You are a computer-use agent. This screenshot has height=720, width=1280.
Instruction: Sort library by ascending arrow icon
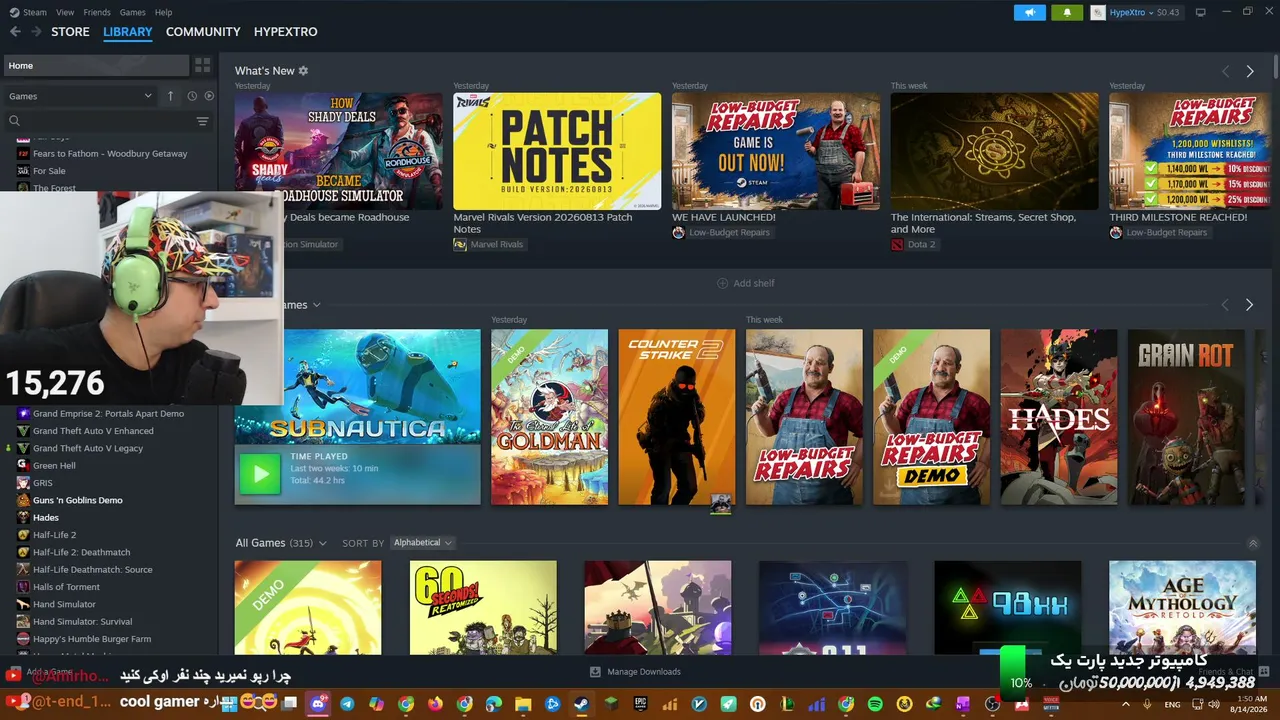(171, 96)
